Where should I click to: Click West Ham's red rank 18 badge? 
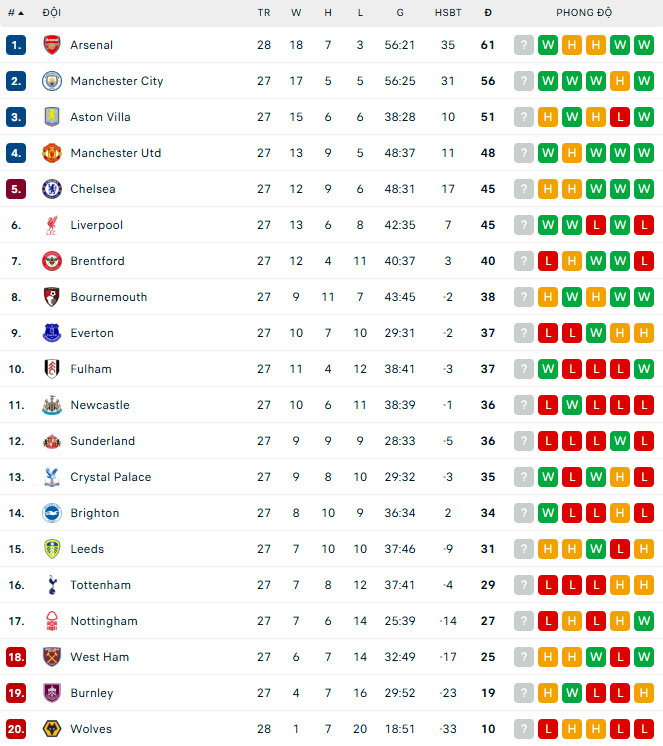(x=15, y=657)
